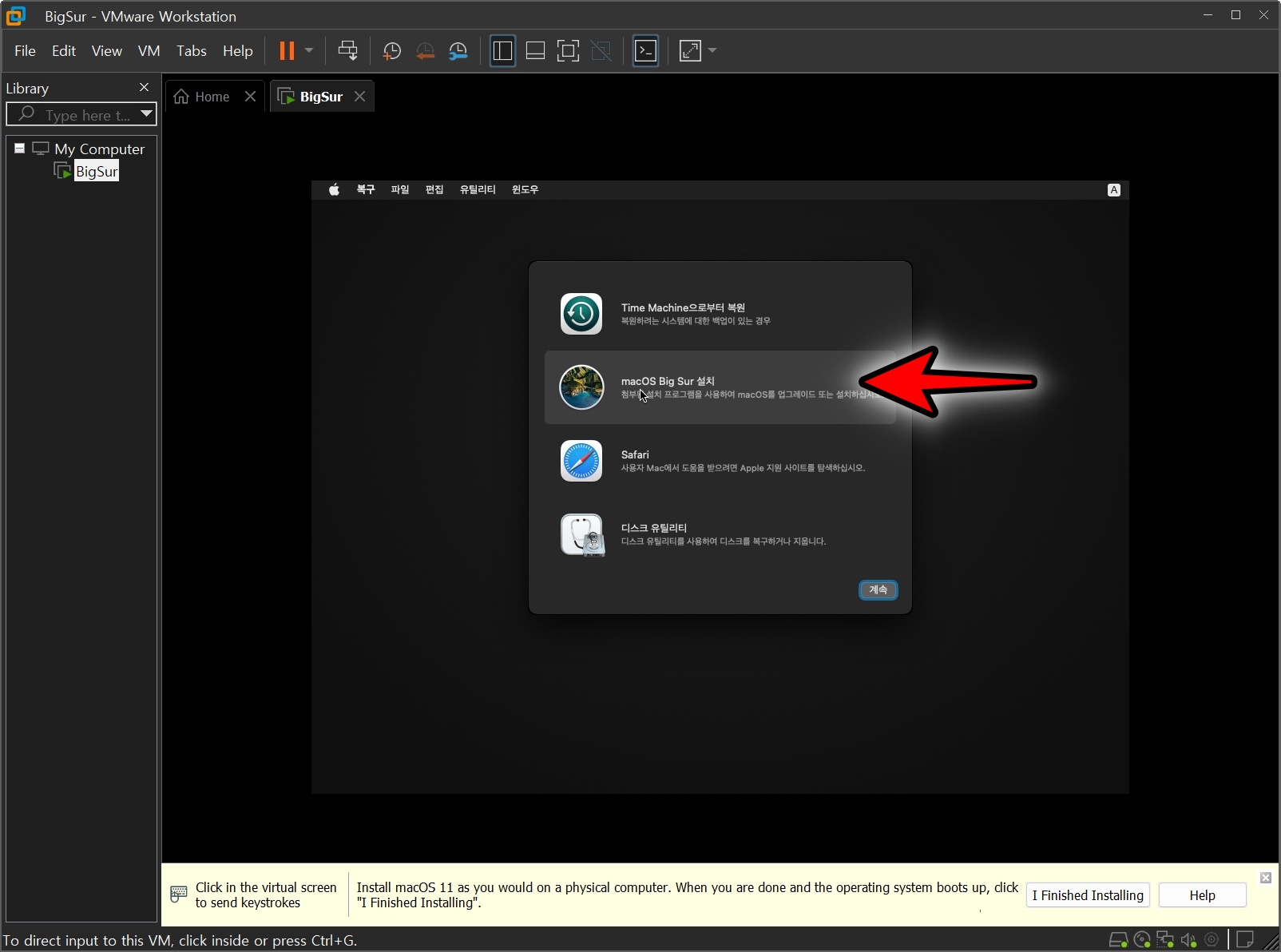Screen dimensions: 1281x952
Task: Click the CD/DVD drive status icon
Action: point(1142,940)
